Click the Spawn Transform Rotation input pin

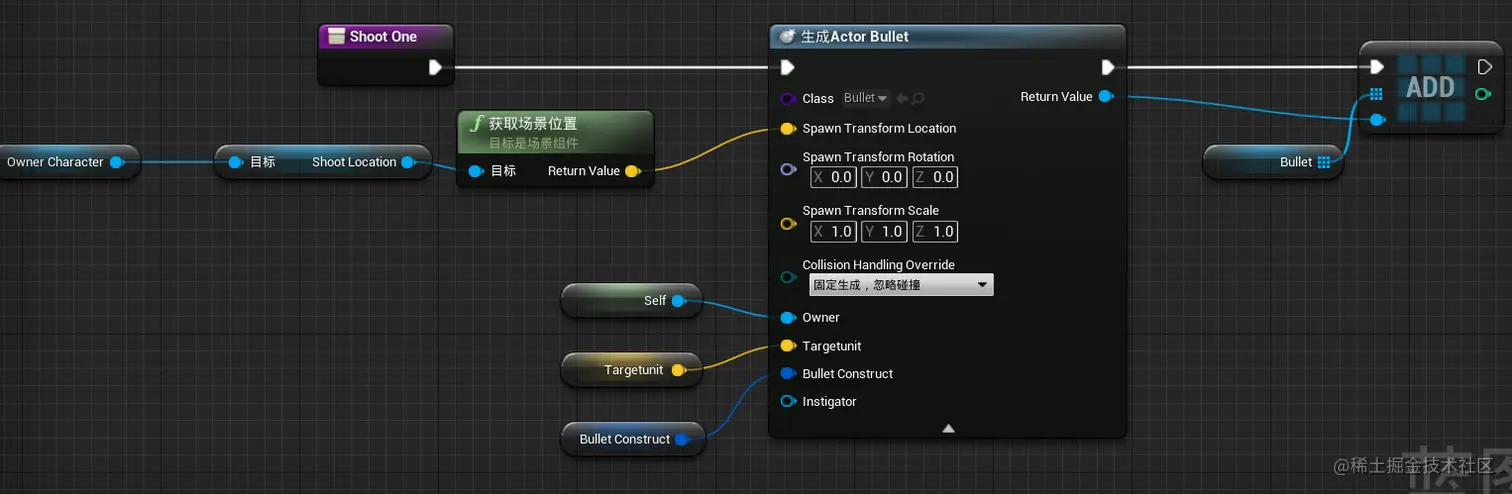[788, 170]
